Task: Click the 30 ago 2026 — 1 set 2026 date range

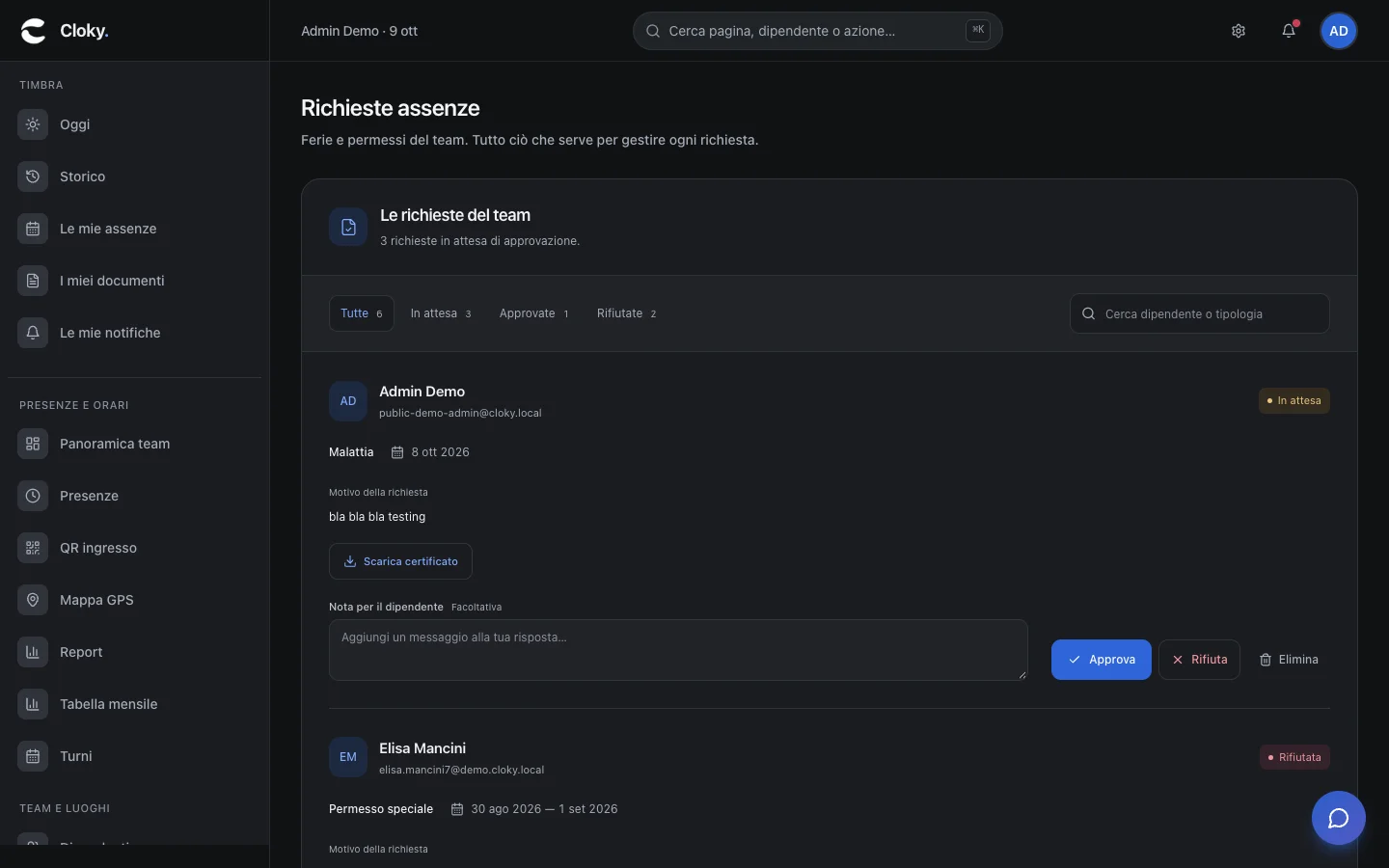Action: 544,809
